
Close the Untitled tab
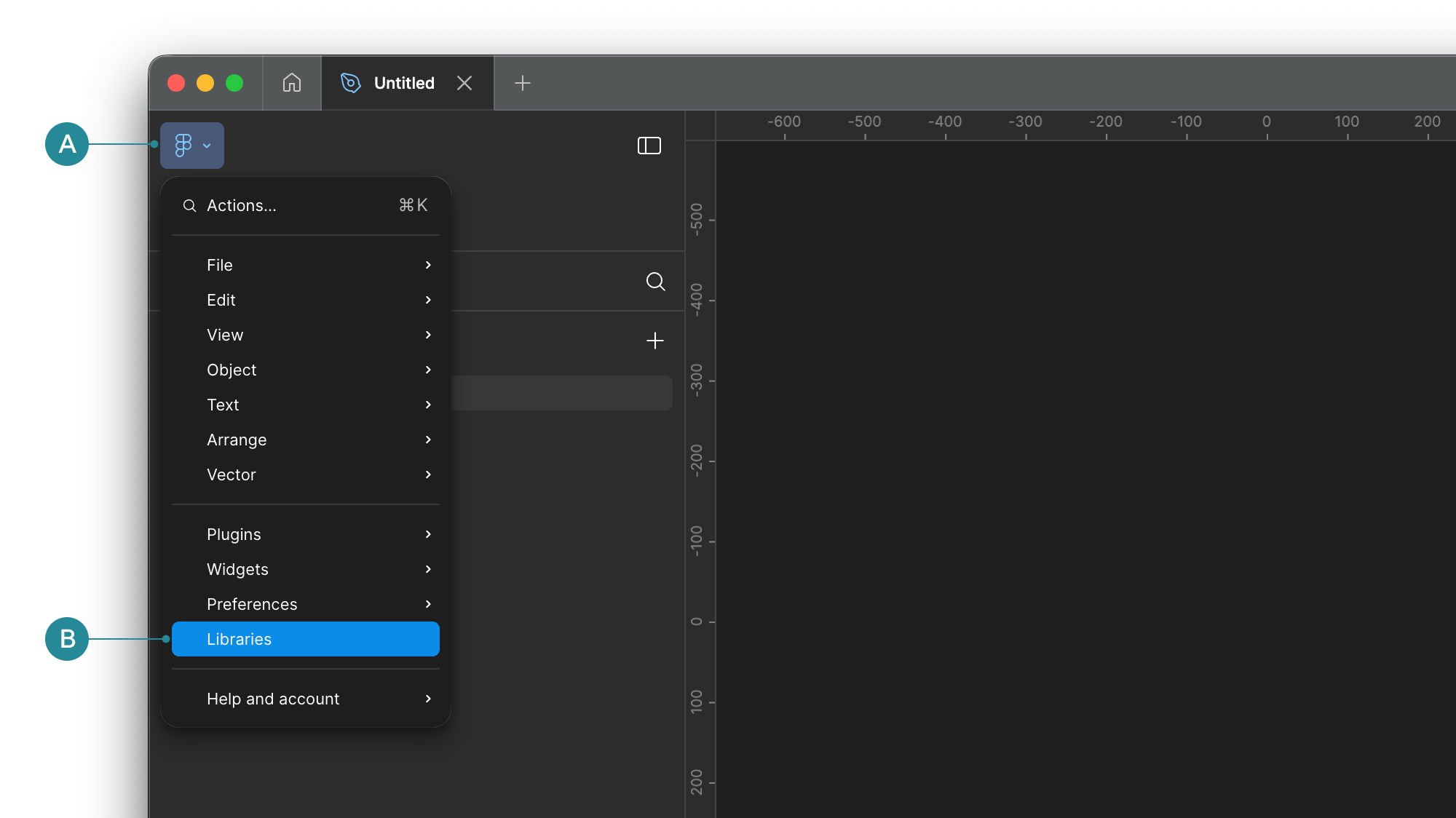pyautogui.click(x=464, y=83)
